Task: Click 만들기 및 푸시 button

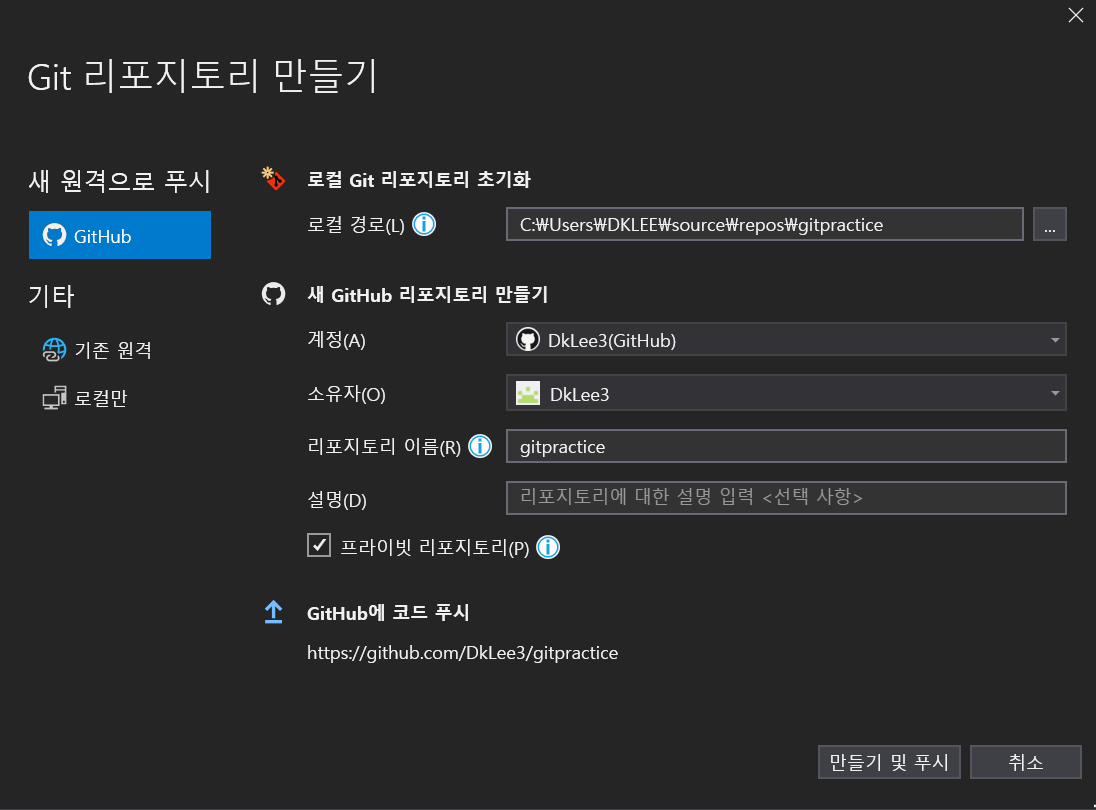Action: [889, 762]
